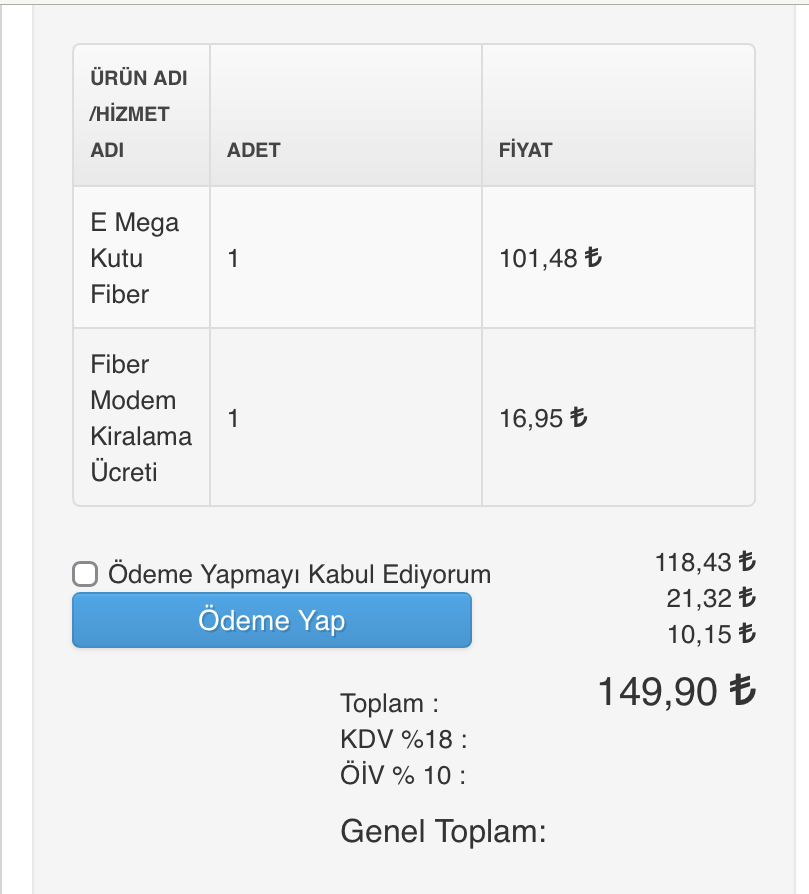Viewport: 809px width, 894px height.
Task: Click quantity 1 in E Mega Kutu Fiber row
Action: click(233, 259)
